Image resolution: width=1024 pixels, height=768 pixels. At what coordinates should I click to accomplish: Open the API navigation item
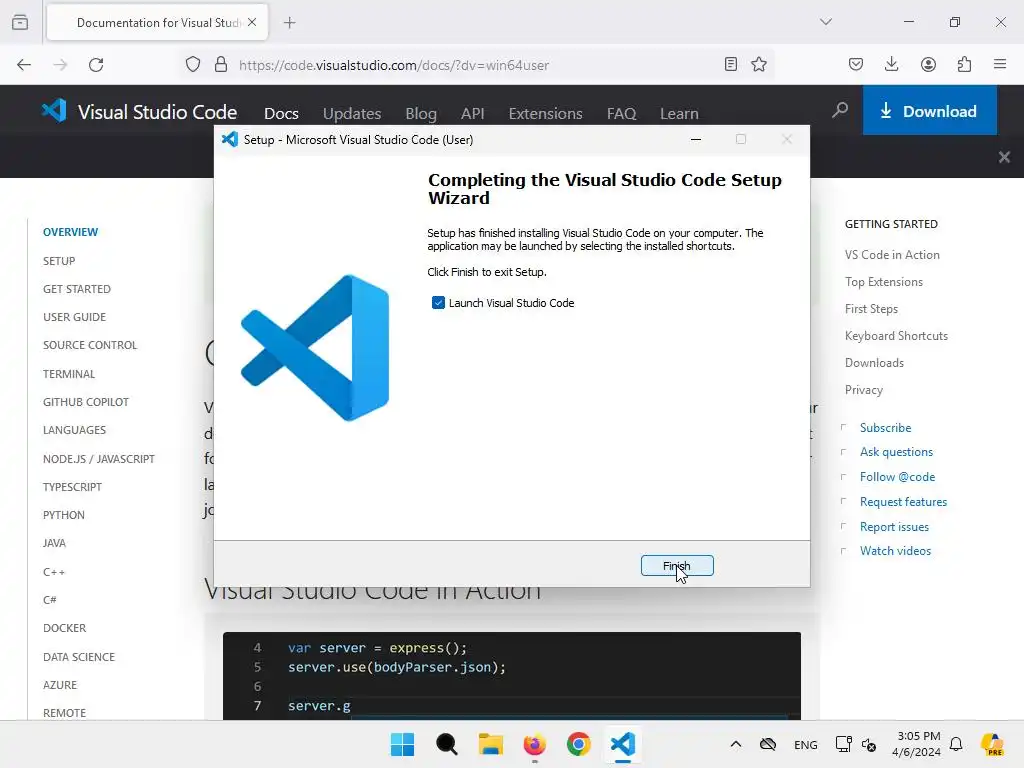click(x=473, y=114)
